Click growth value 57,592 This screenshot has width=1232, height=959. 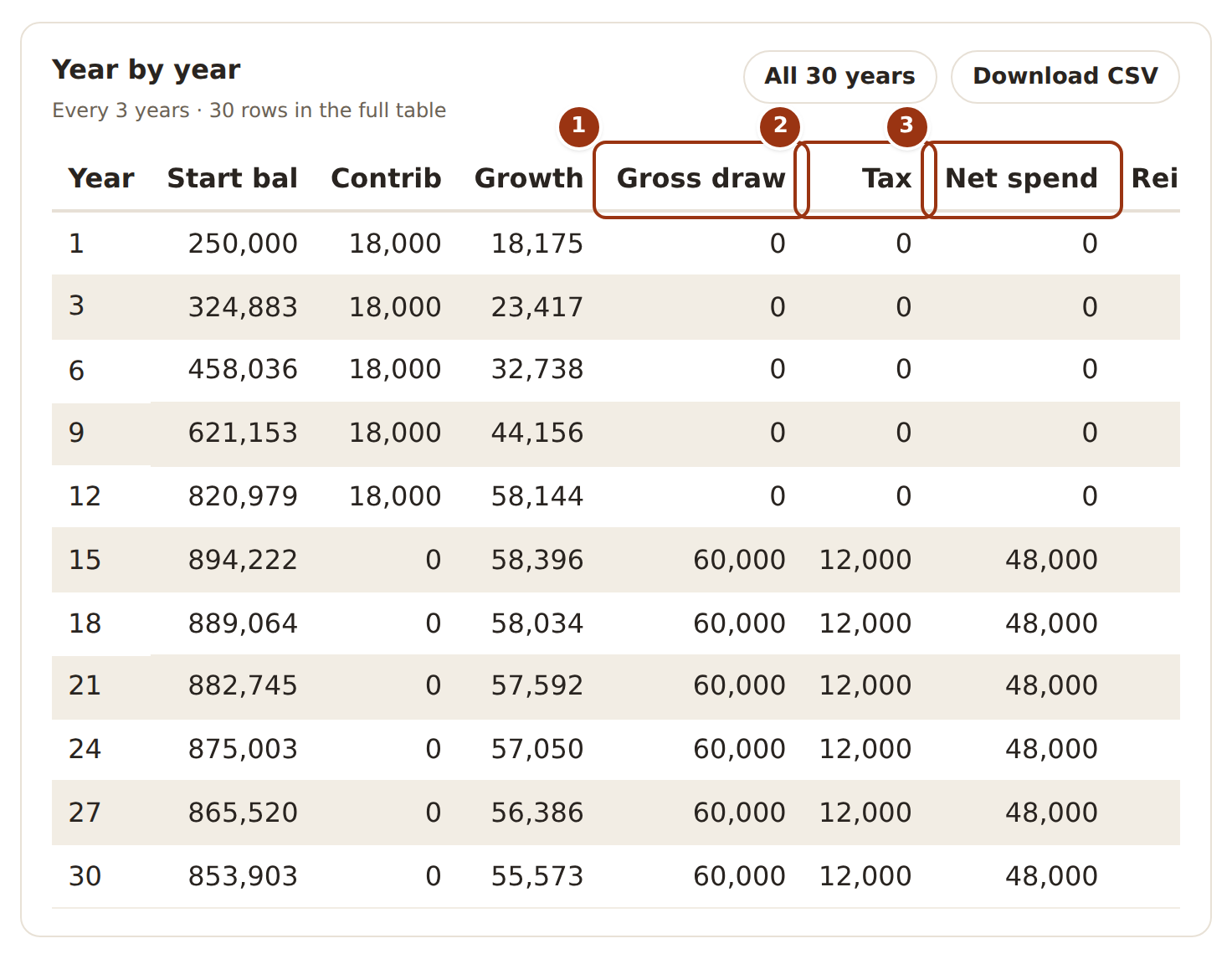point(537,685)
